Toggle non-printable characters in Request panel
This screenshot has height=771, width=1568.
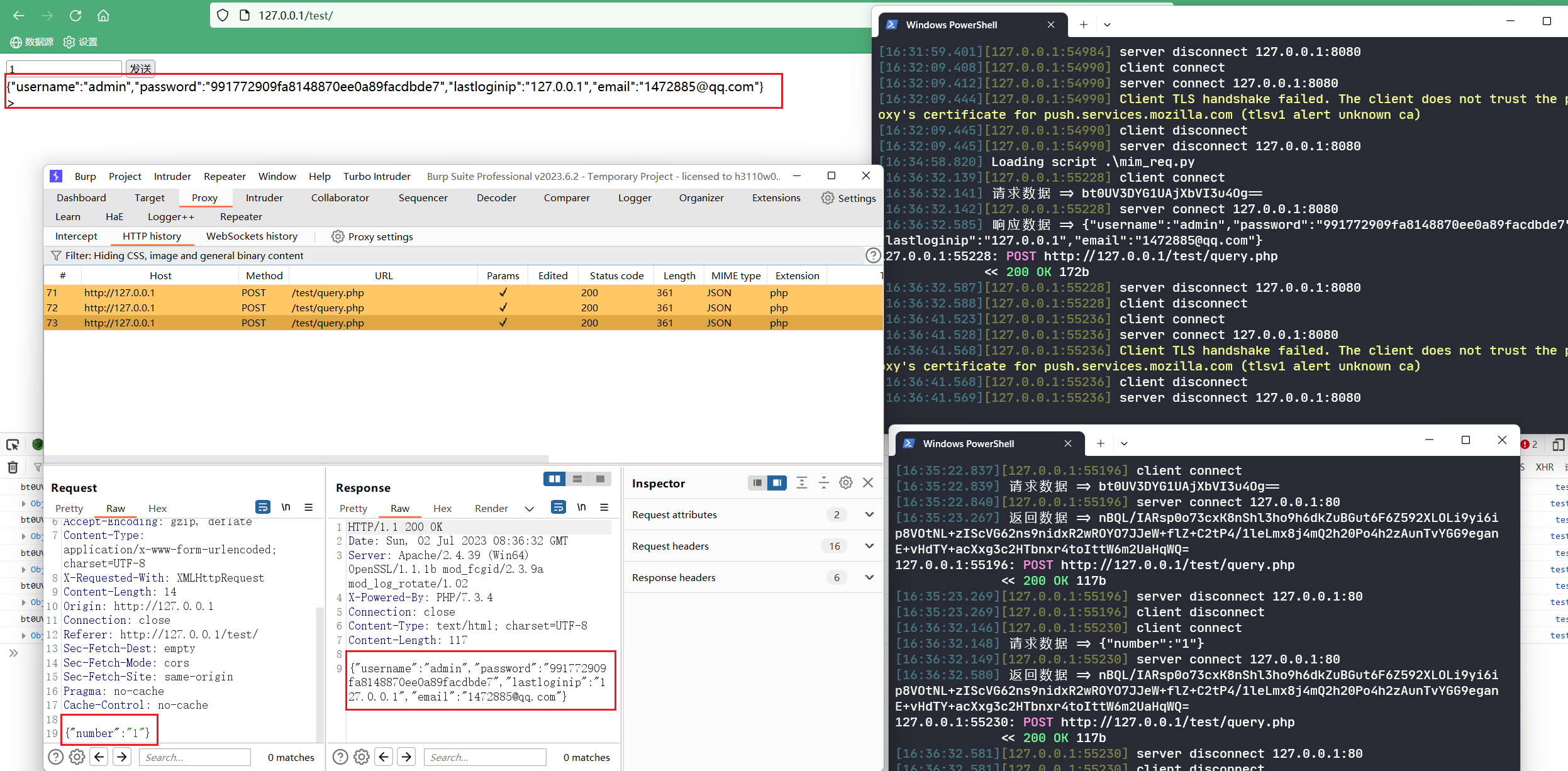pos(286,508)
